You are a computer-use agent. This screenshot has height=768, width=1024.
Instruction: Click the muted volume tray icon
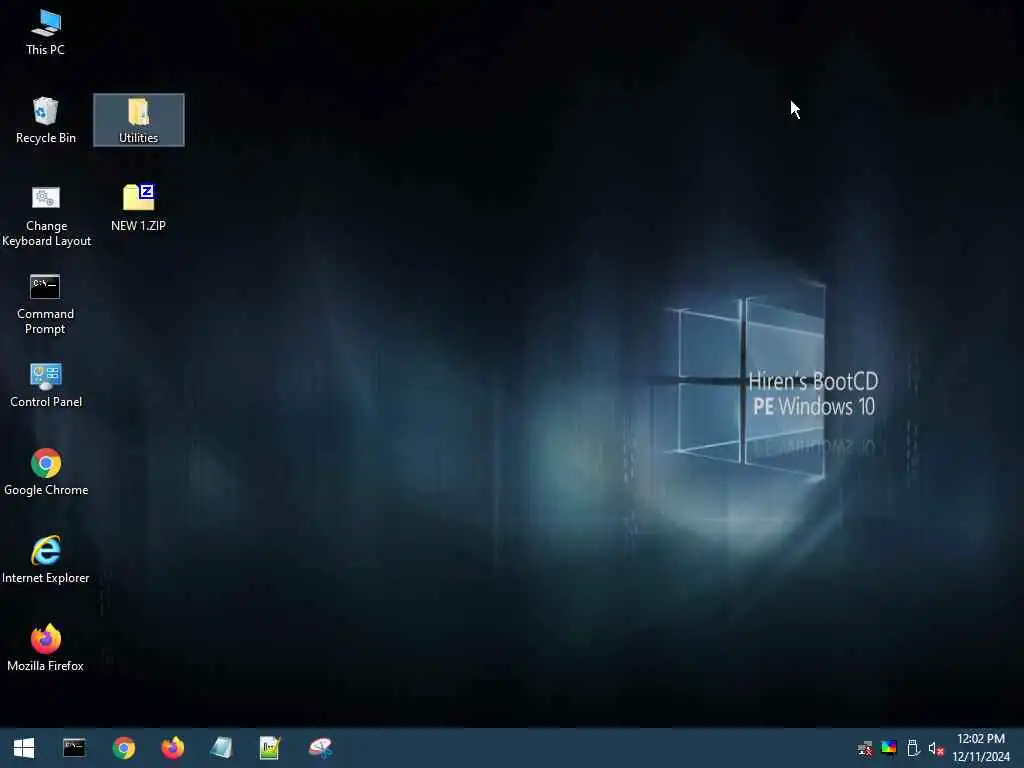click(936, 749)
